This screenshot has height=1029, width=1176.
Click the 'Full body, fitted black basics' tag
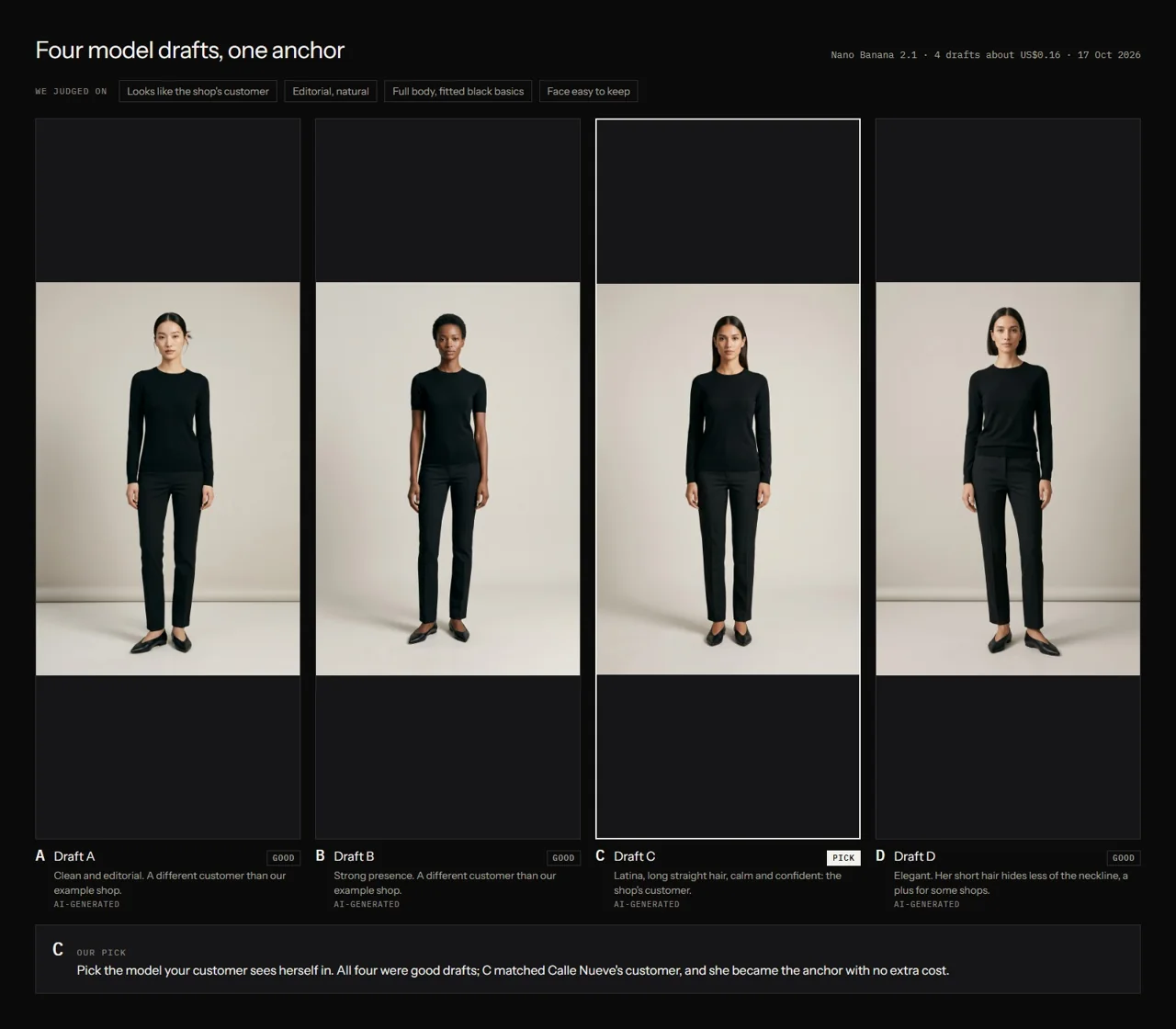coord(458,91)
